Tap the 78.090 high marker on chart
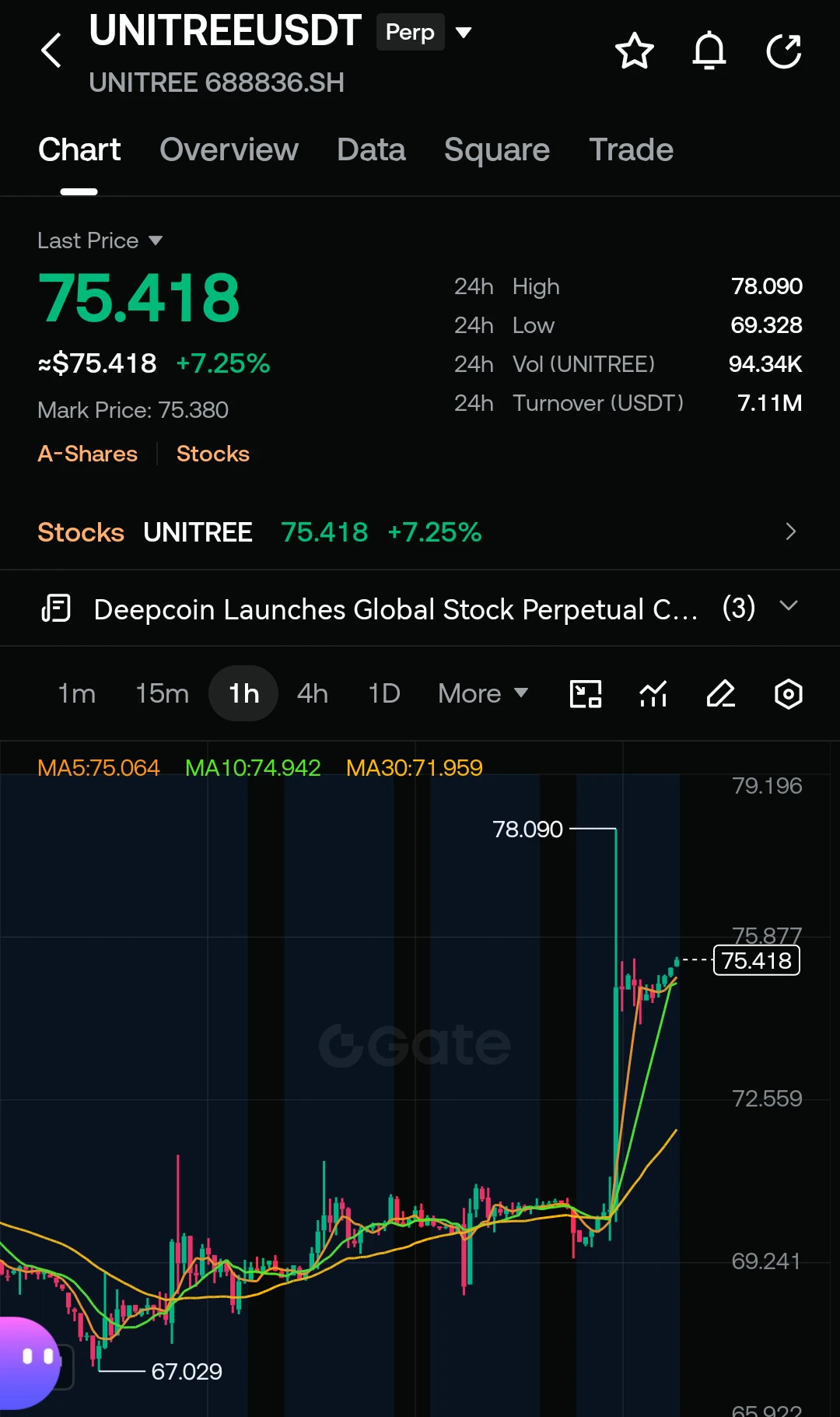 coord(527,830)
